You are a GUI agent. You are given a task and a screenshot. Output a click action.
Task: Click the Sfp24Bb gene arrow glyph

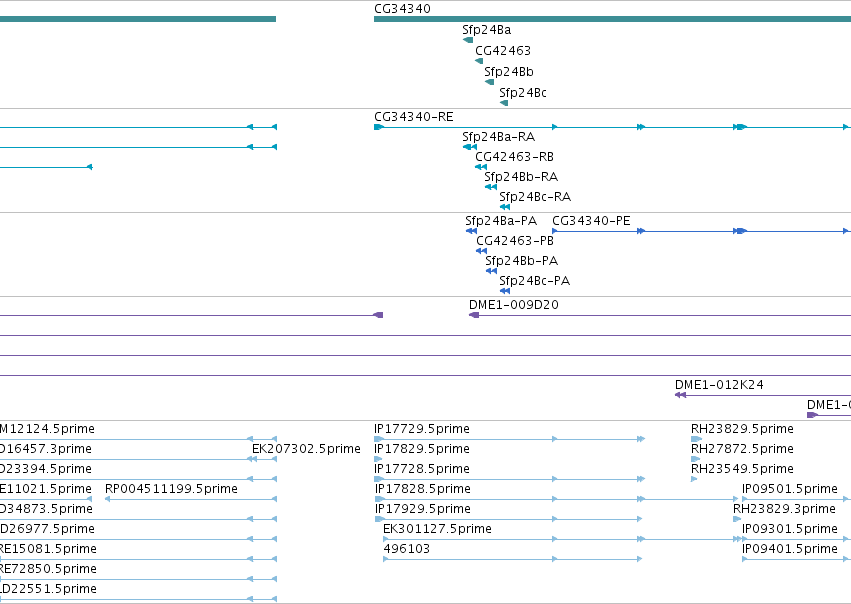[490, 82]
